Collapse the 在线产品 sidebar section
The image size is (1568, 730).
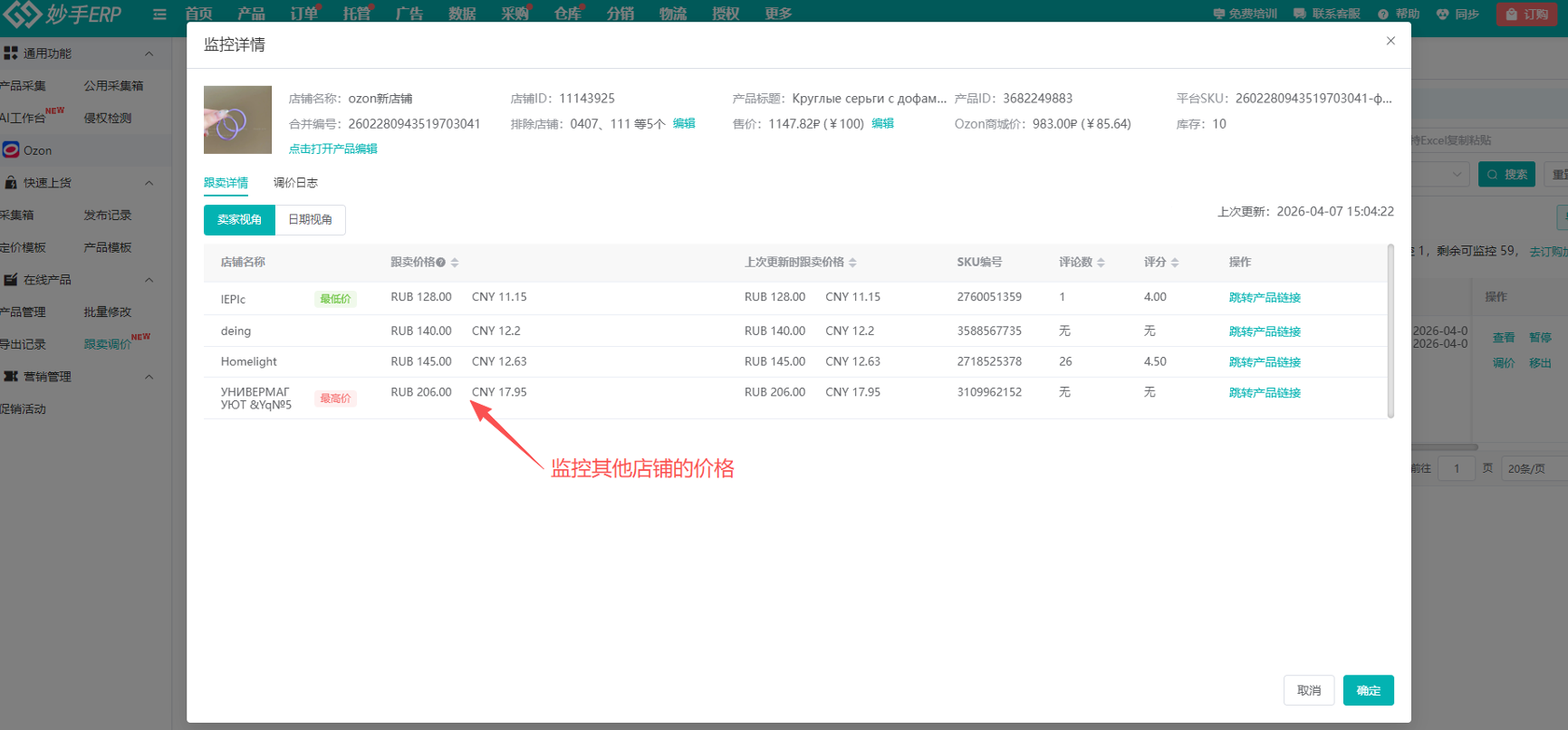coord(149,280)
